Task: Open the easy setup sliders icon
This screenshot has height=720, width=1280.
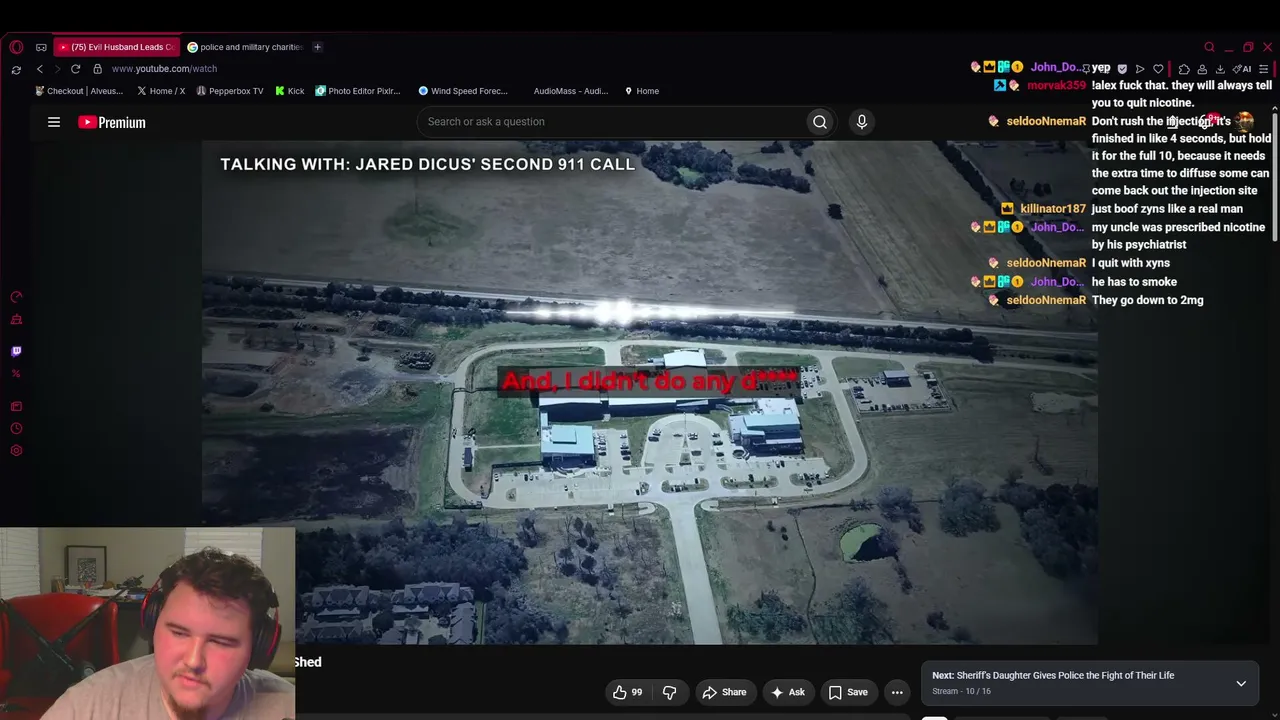Action: point(1264,69)
